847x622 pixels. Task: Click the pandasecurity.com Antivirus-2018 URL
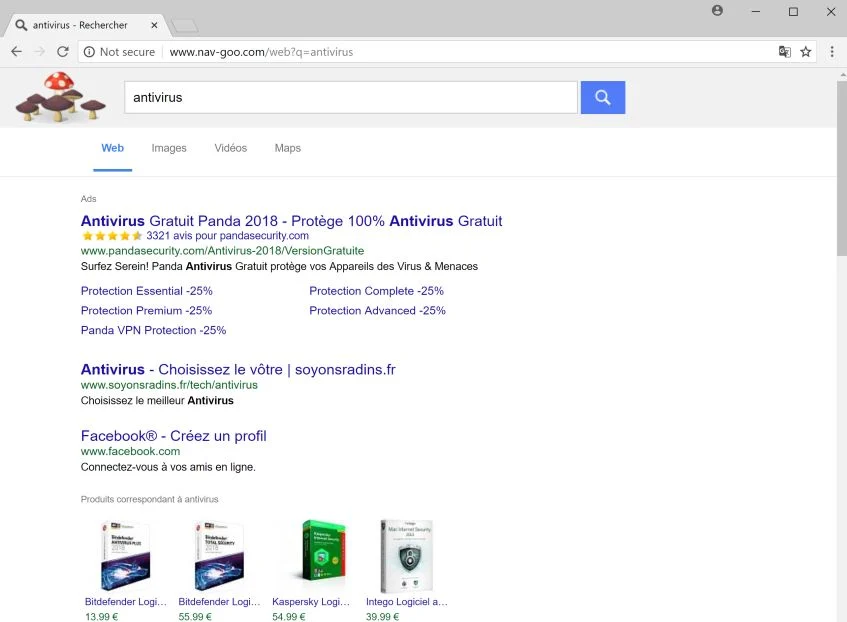coord(223,251)
